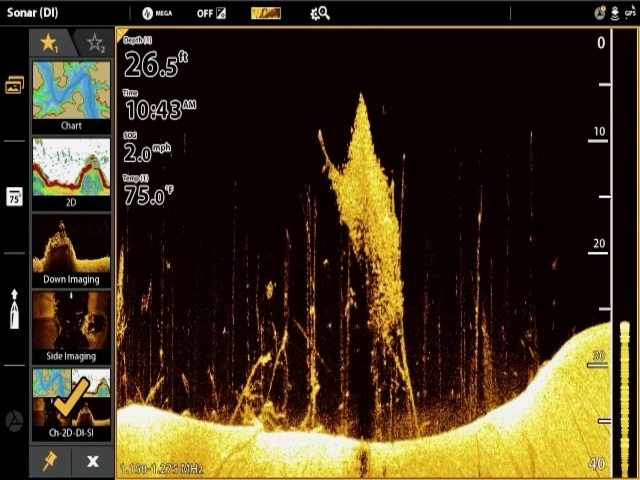640x480 pixels.
Task: Click the GPS status icon
Action: (630, 13)
